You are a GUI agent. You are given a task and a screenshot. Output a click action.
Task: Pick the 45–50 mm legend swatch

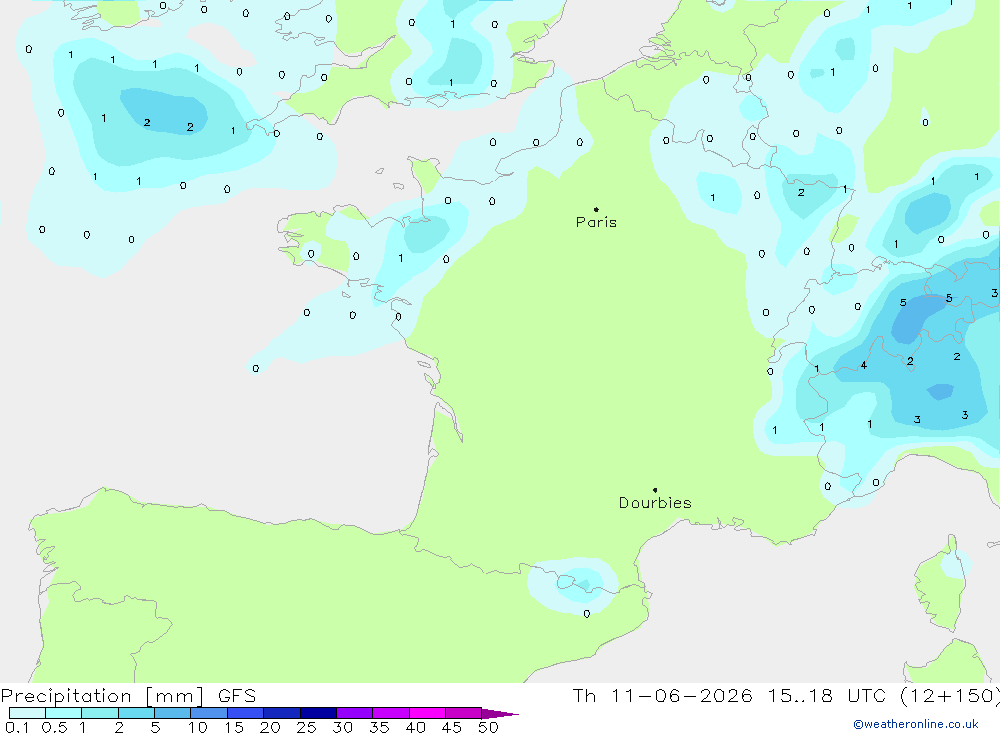[464, 713]
